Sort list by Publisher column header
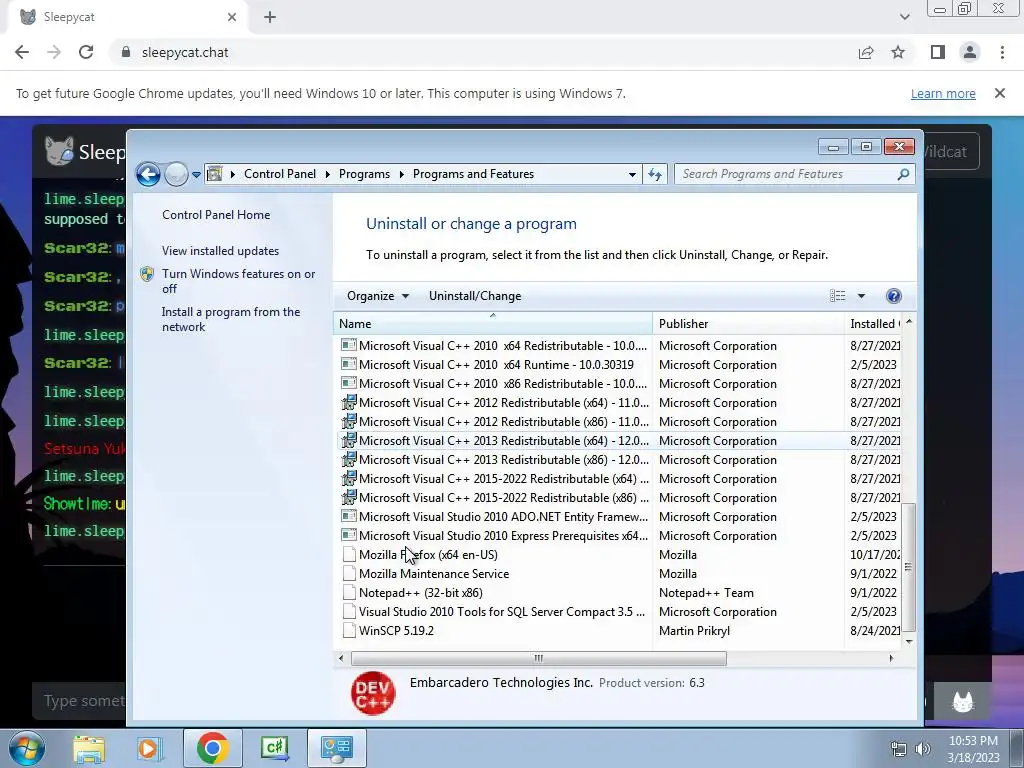 748,323
